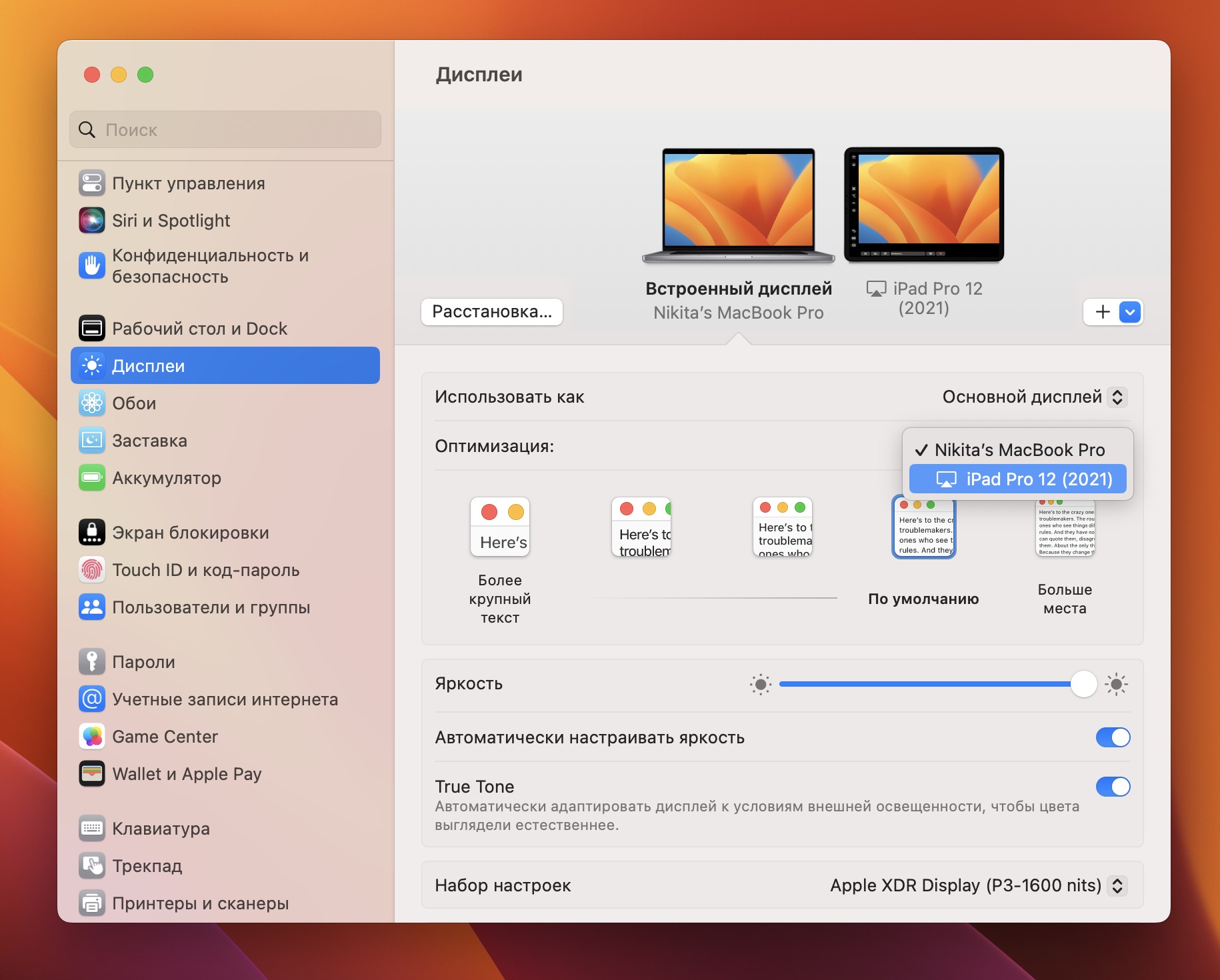Click the Экран блокировки lock icon
This screenshot has width=1220, height=980.
92,533
